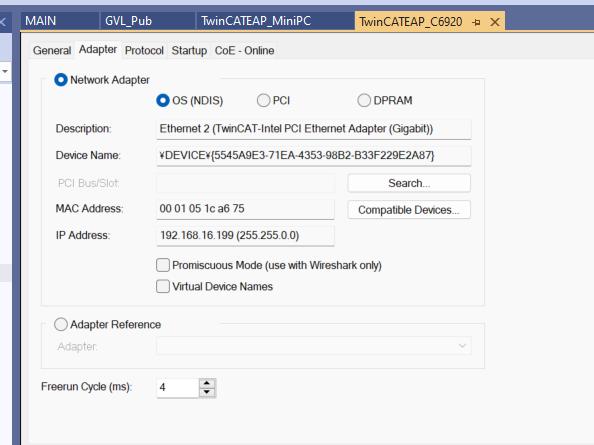Enable Promiscuous Mode checkbox
Image resolution: width=594 pixels, height=445 pixels.
[163, 265]
